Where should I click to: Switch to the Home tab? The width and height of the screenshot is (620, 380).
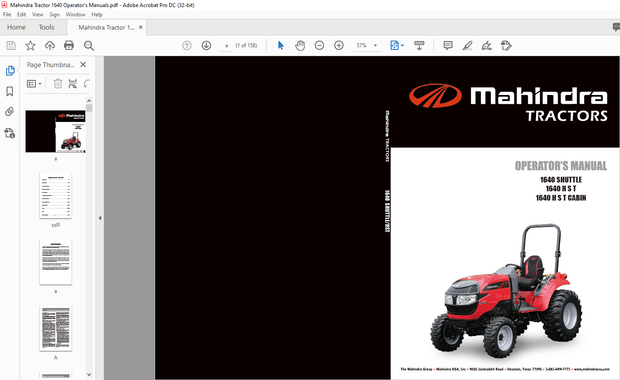coord(16,27)
